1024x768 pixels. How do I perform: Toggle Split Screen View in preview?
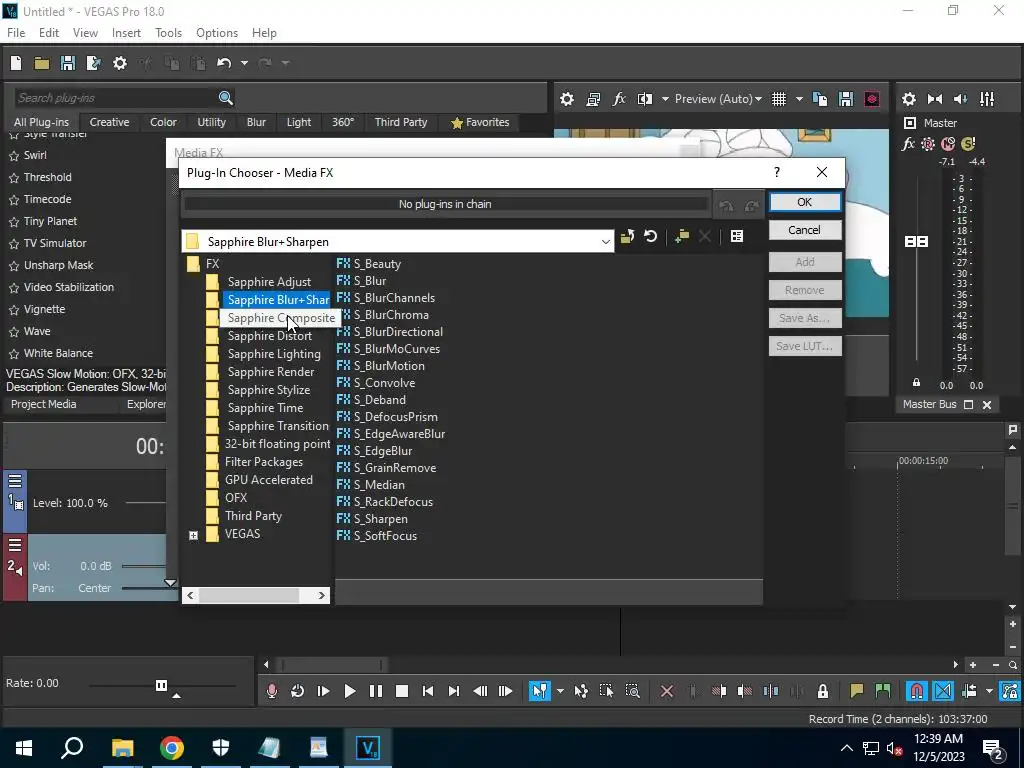pyautogui.click(x=645, y=99)
